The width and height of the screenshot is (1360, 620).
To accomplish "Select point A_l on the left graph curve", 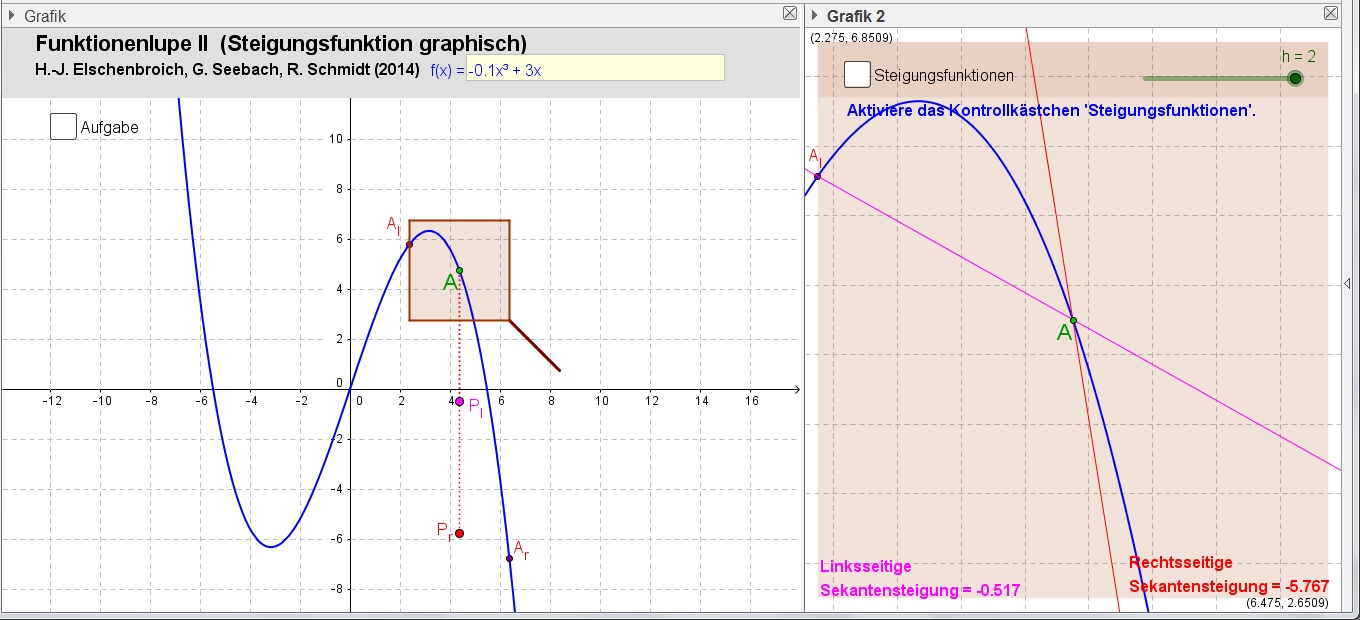I will 409,244.
